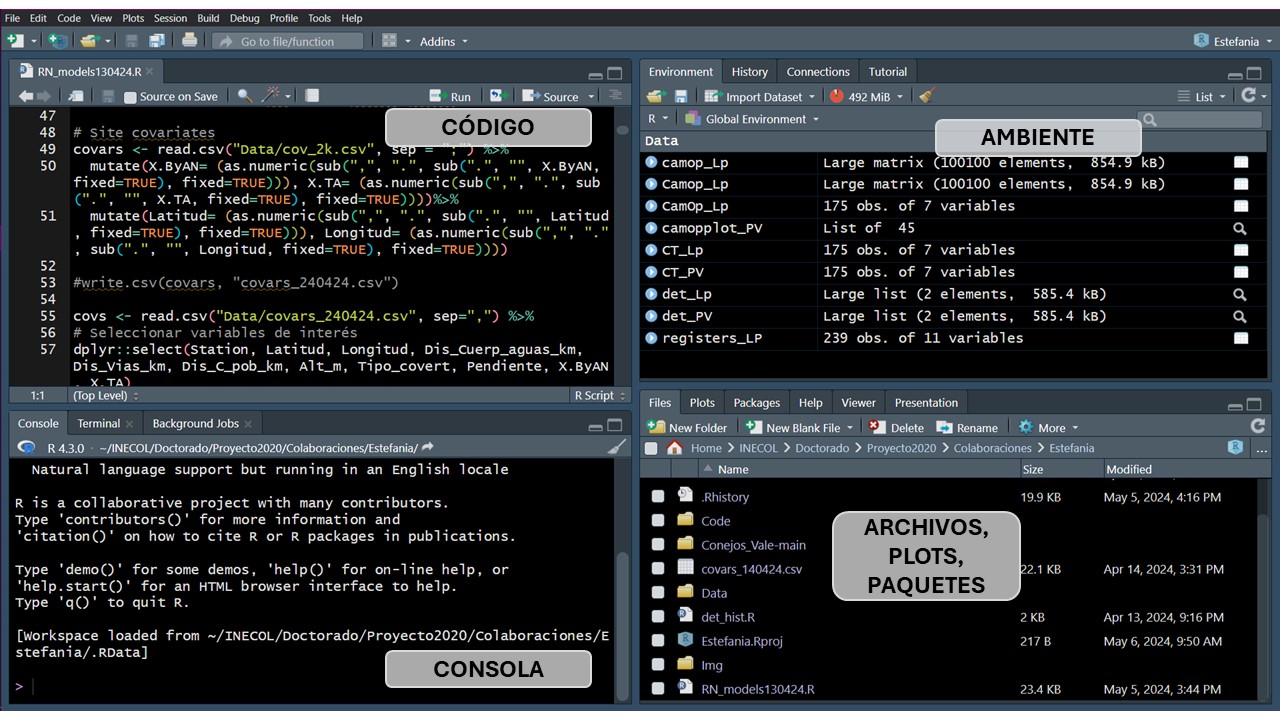The image size is (1280, 720).
Task: Click the re-run previous code icon
Action: click(x=497, y=96)
